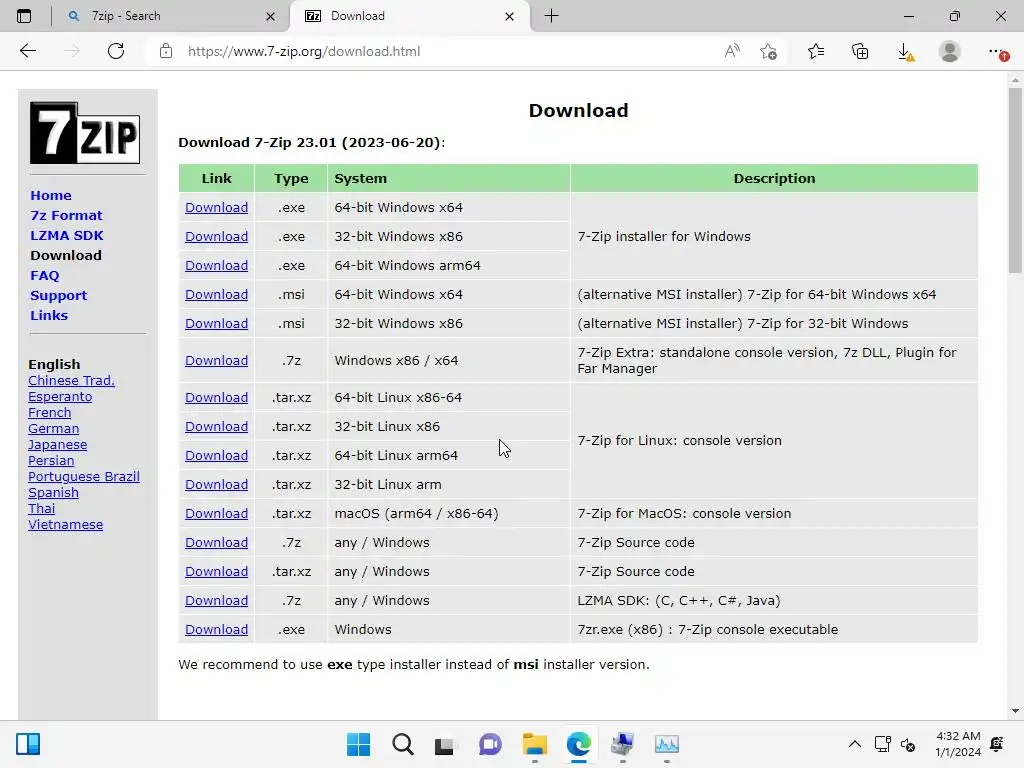Add this page to favorites star icon

click(769, 51)
